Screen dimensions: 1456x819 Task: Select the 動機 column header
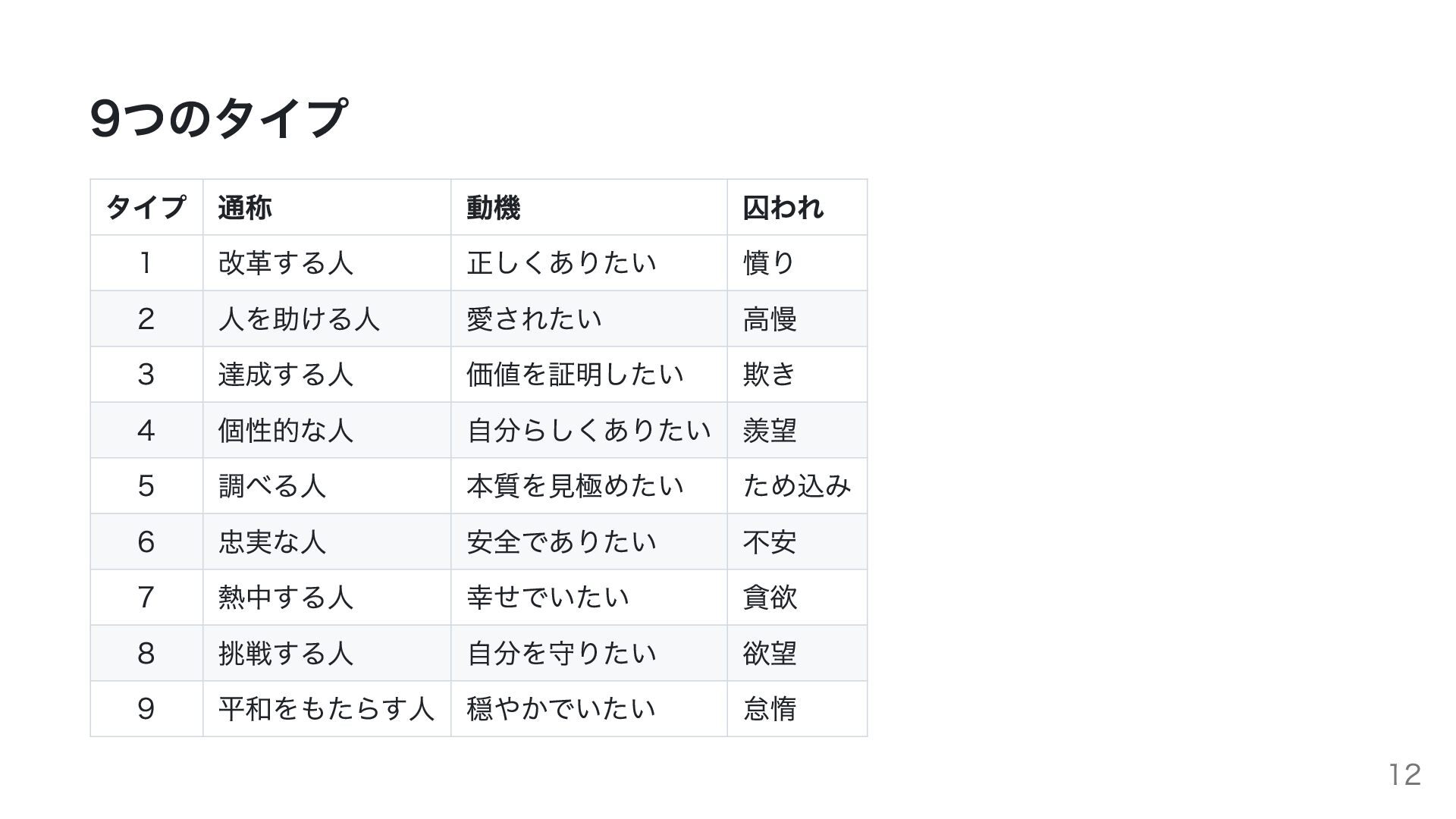click(x=494, y=207)
